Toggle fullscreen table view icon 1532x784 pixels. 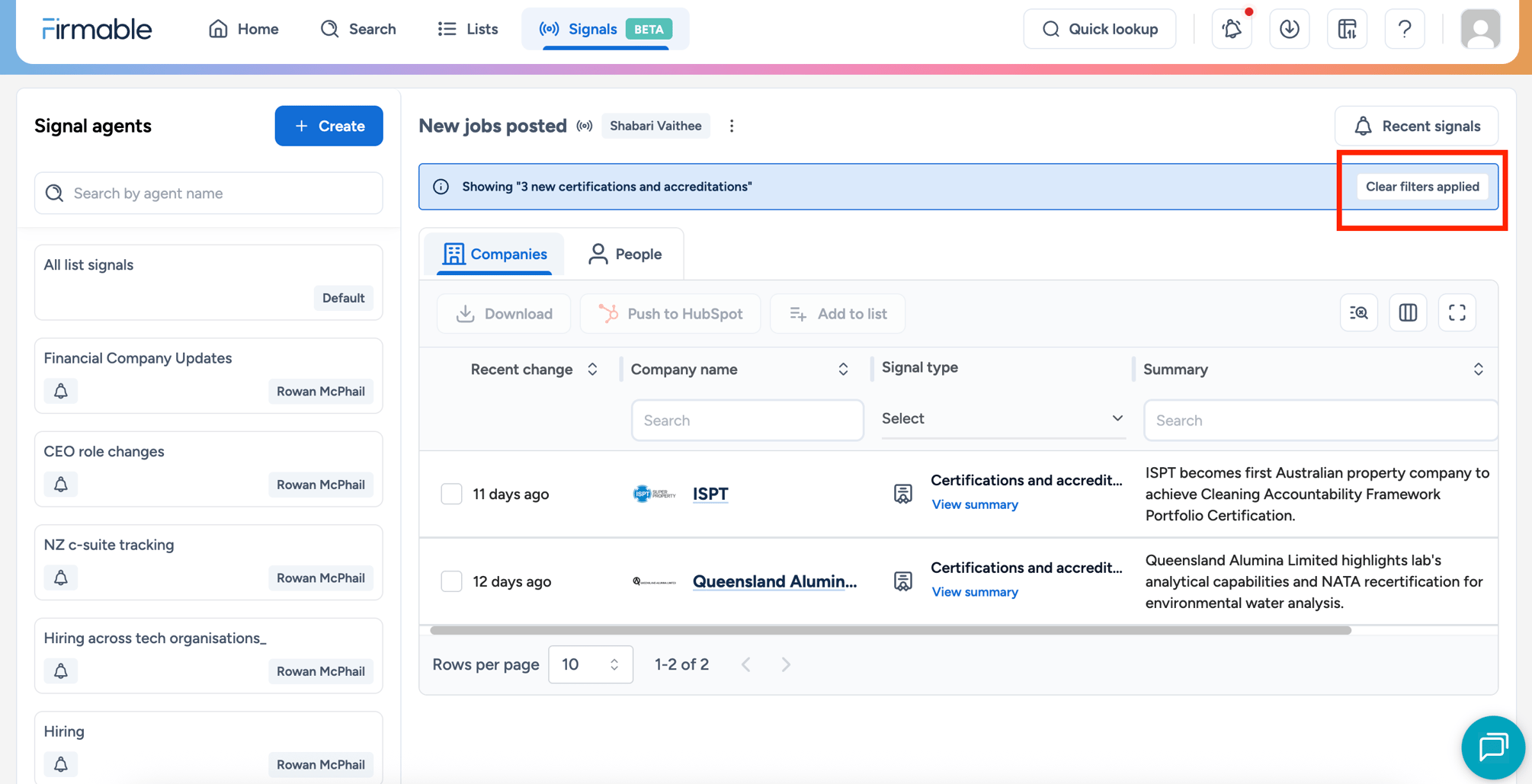click(1457, 312)
